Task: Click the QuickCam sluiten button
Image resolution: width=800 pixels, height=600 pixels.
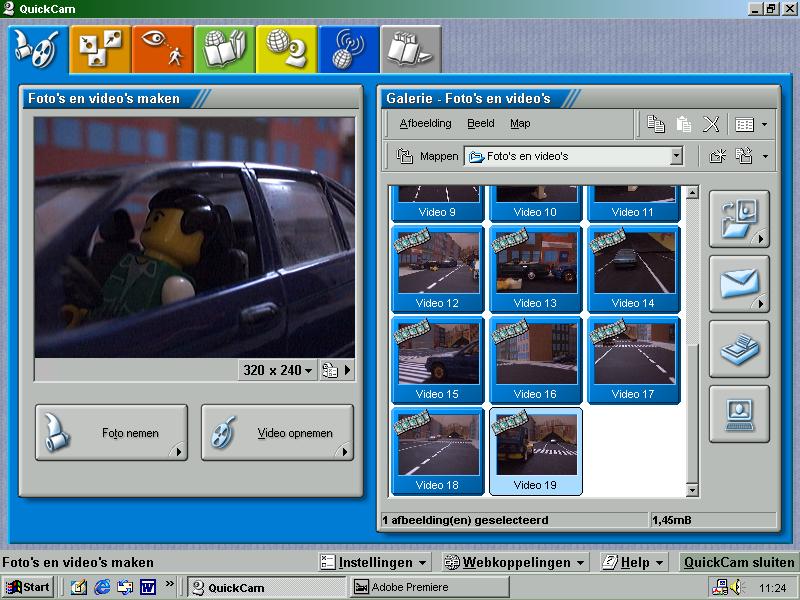Action: [x=738, y=562]
